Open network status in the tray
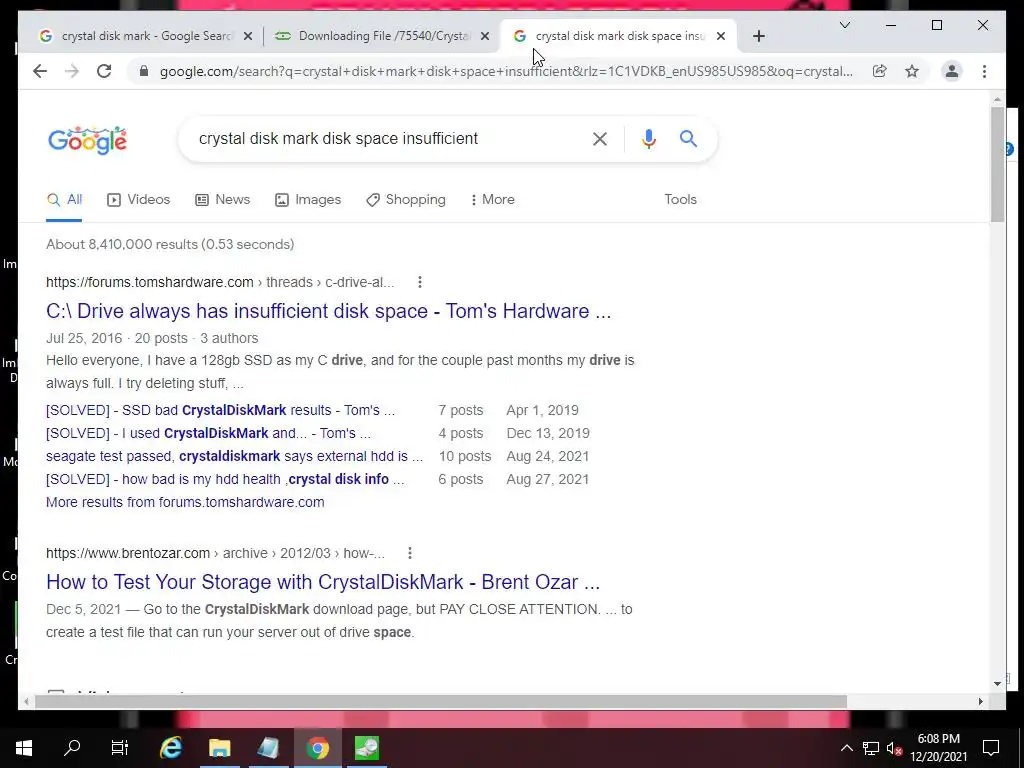Viewport: 1024px width, 768px height. click(871, 748)
